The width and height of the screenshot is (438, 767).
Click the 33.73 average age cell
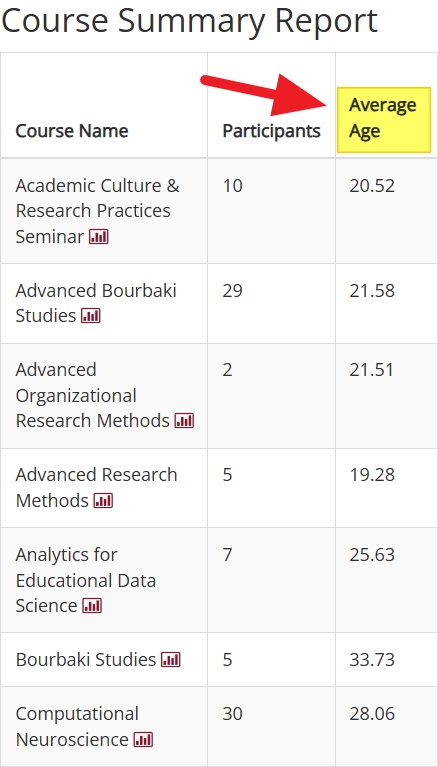[x=372, y=660]
